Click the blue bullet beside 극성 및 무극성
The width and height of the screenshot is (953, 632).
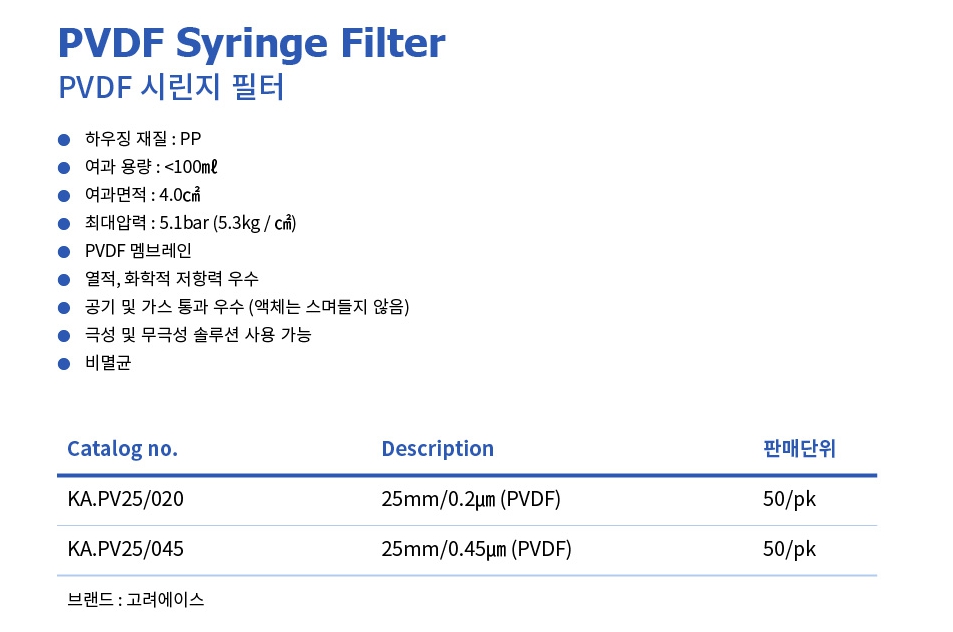65,335
